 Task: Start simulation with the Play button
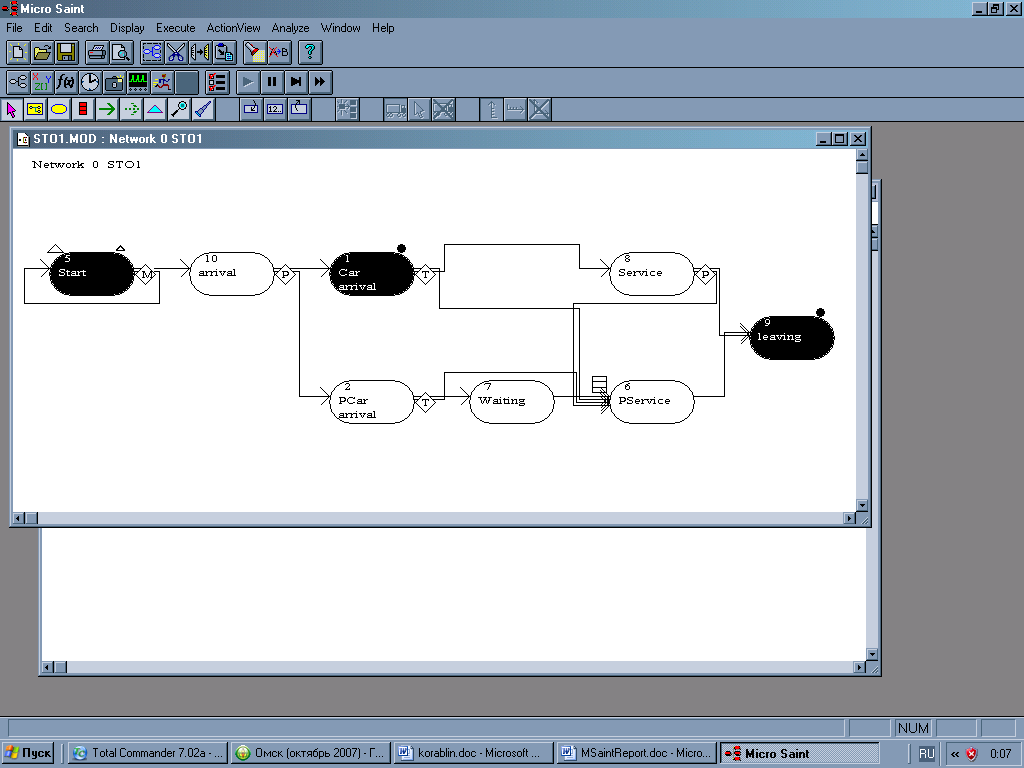pyautogui.click(x=248, y=82)
